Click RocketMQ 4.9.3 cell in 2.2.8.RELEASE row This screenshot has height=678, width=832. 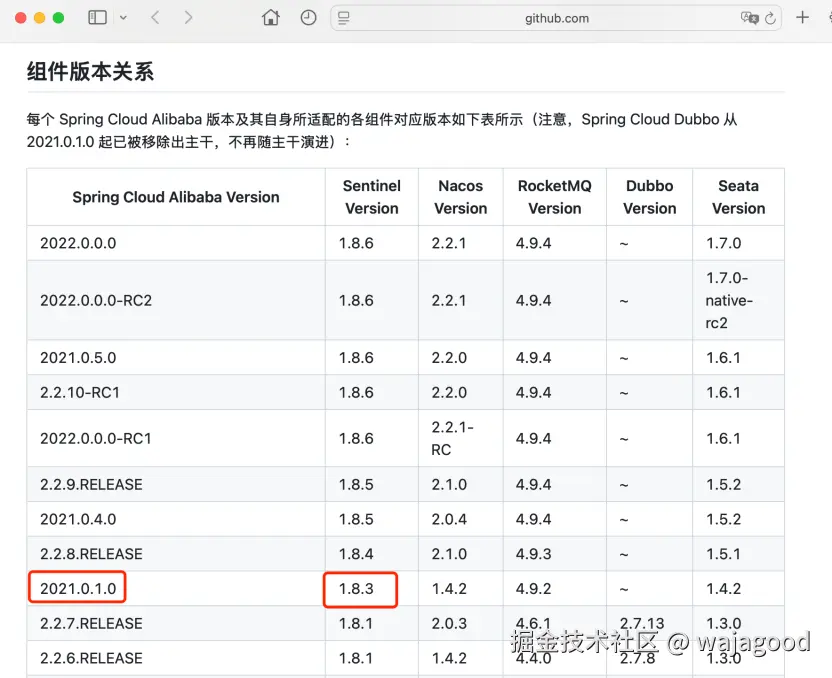(x=554, y=554)
